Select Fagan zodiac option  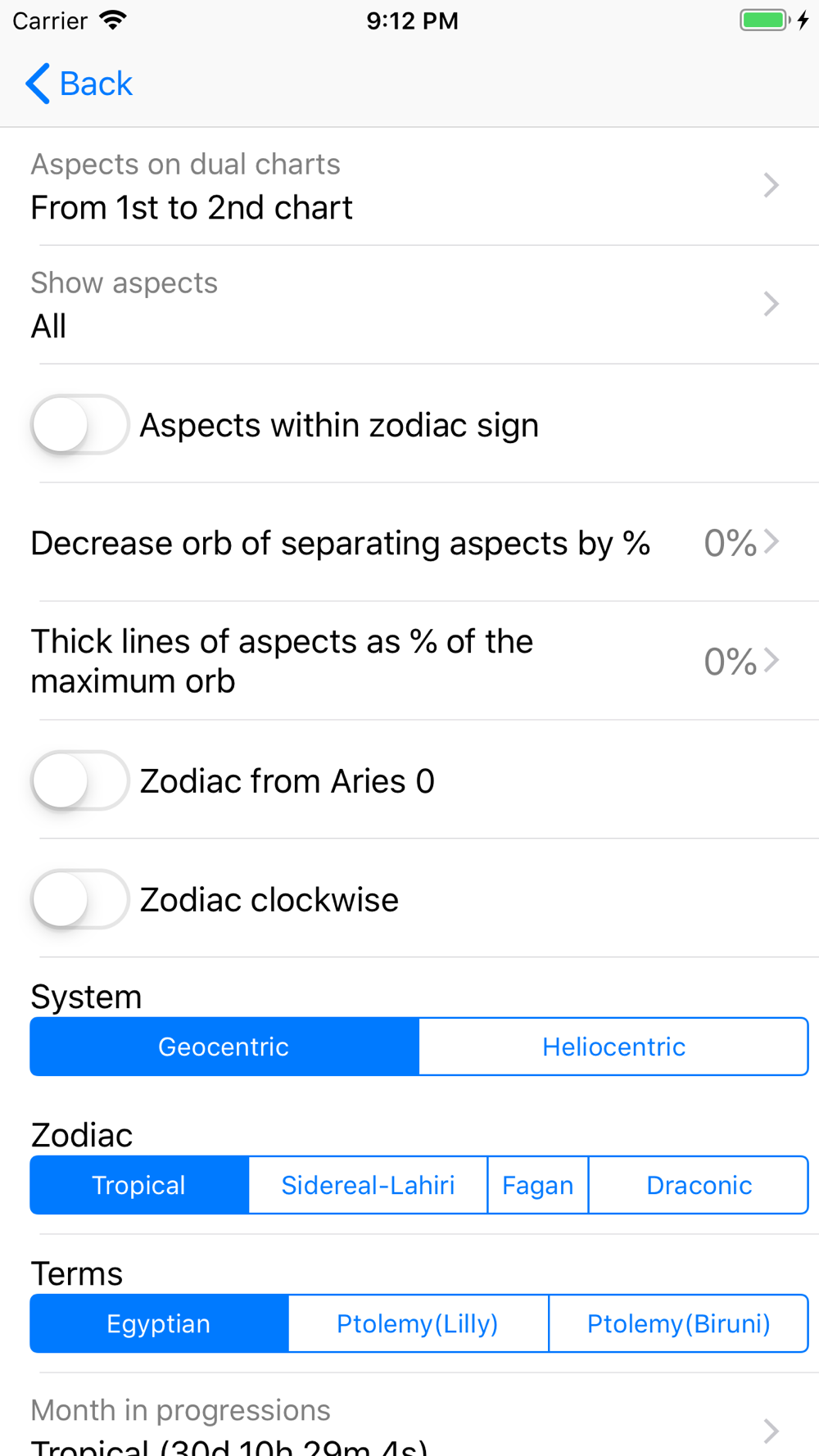[537, 1185]
